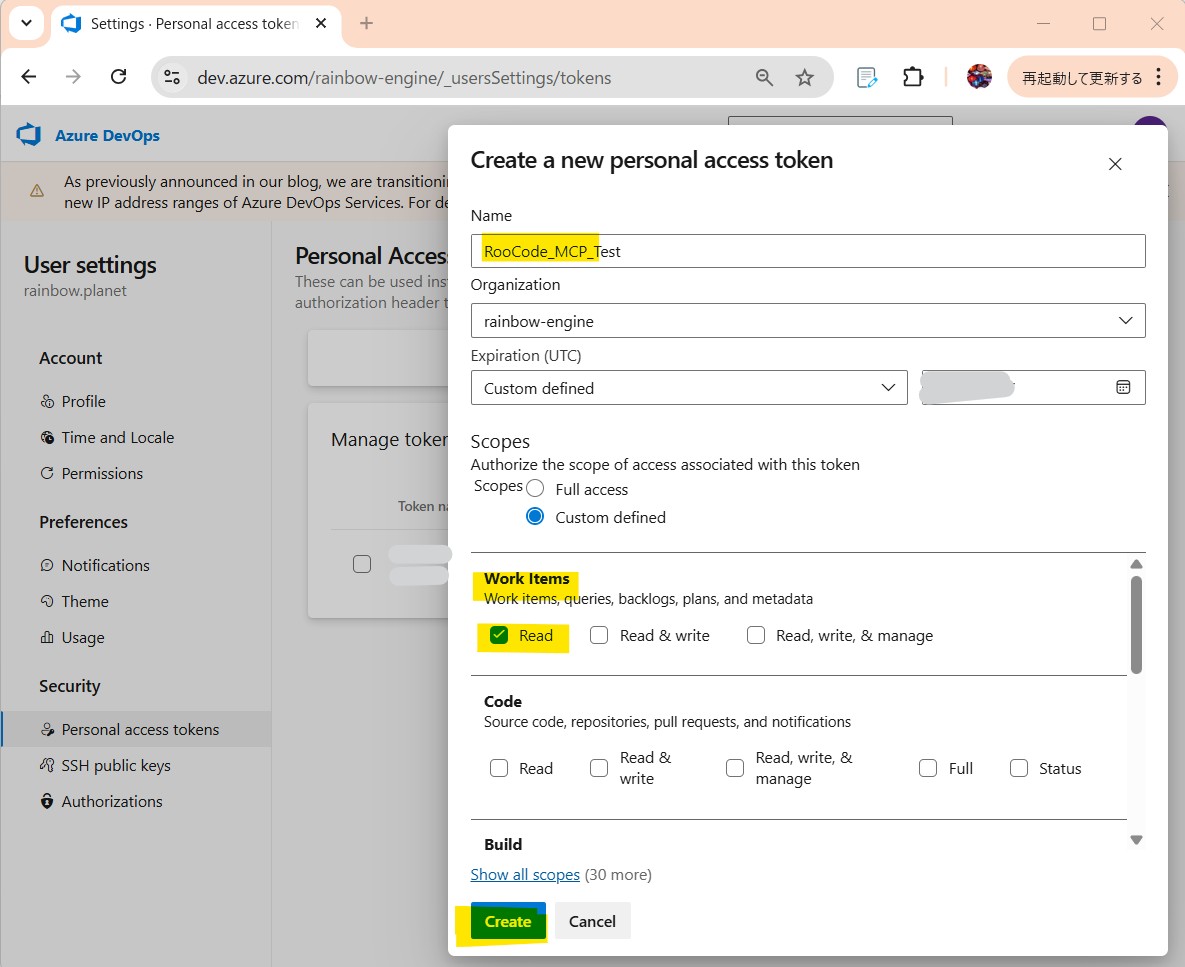Go back with the browser back arrow
Image resolution: width=1185 pixels, height=967 pixels.
click(29, 77)
